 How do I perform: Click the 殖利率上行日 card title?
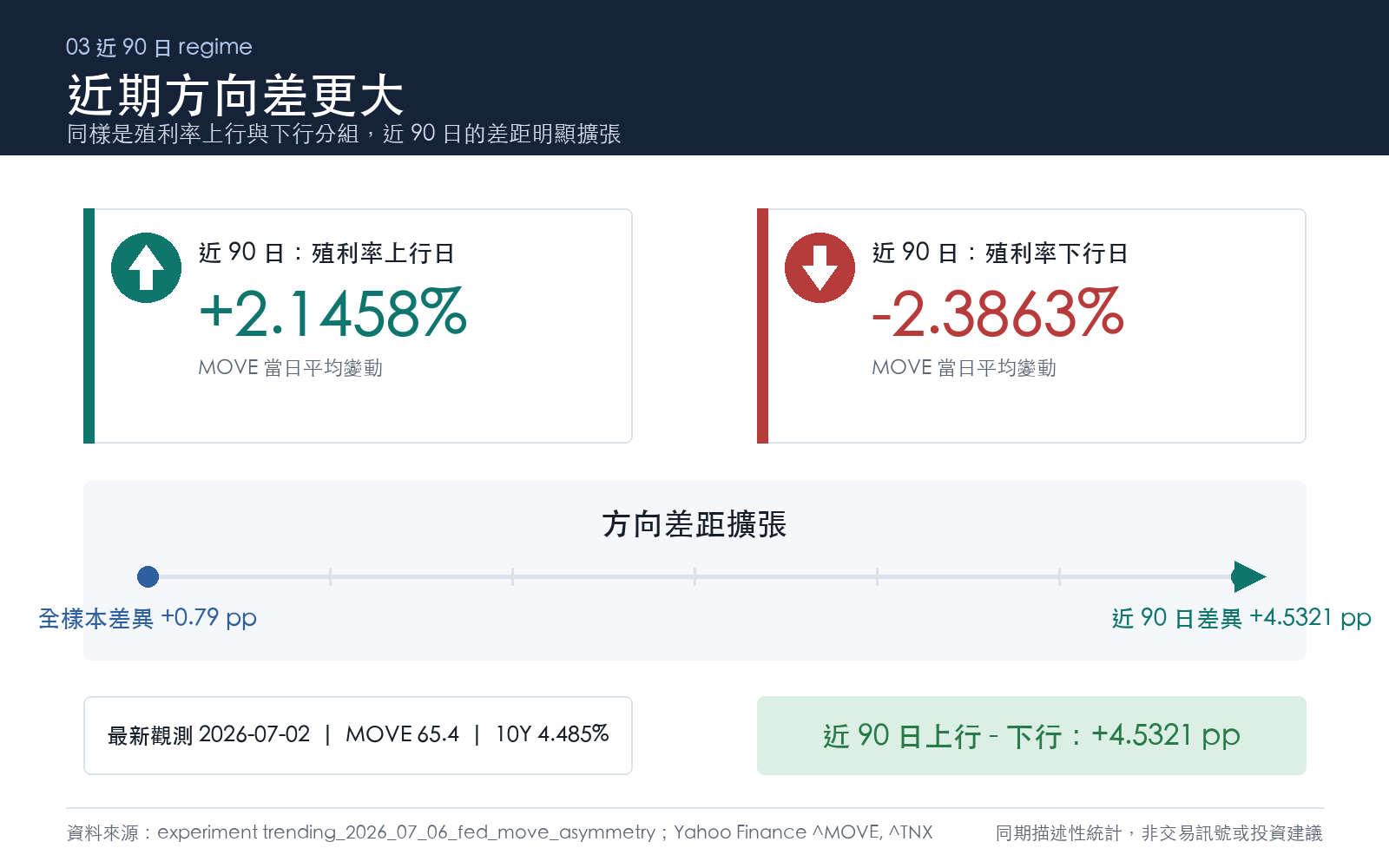326,253
